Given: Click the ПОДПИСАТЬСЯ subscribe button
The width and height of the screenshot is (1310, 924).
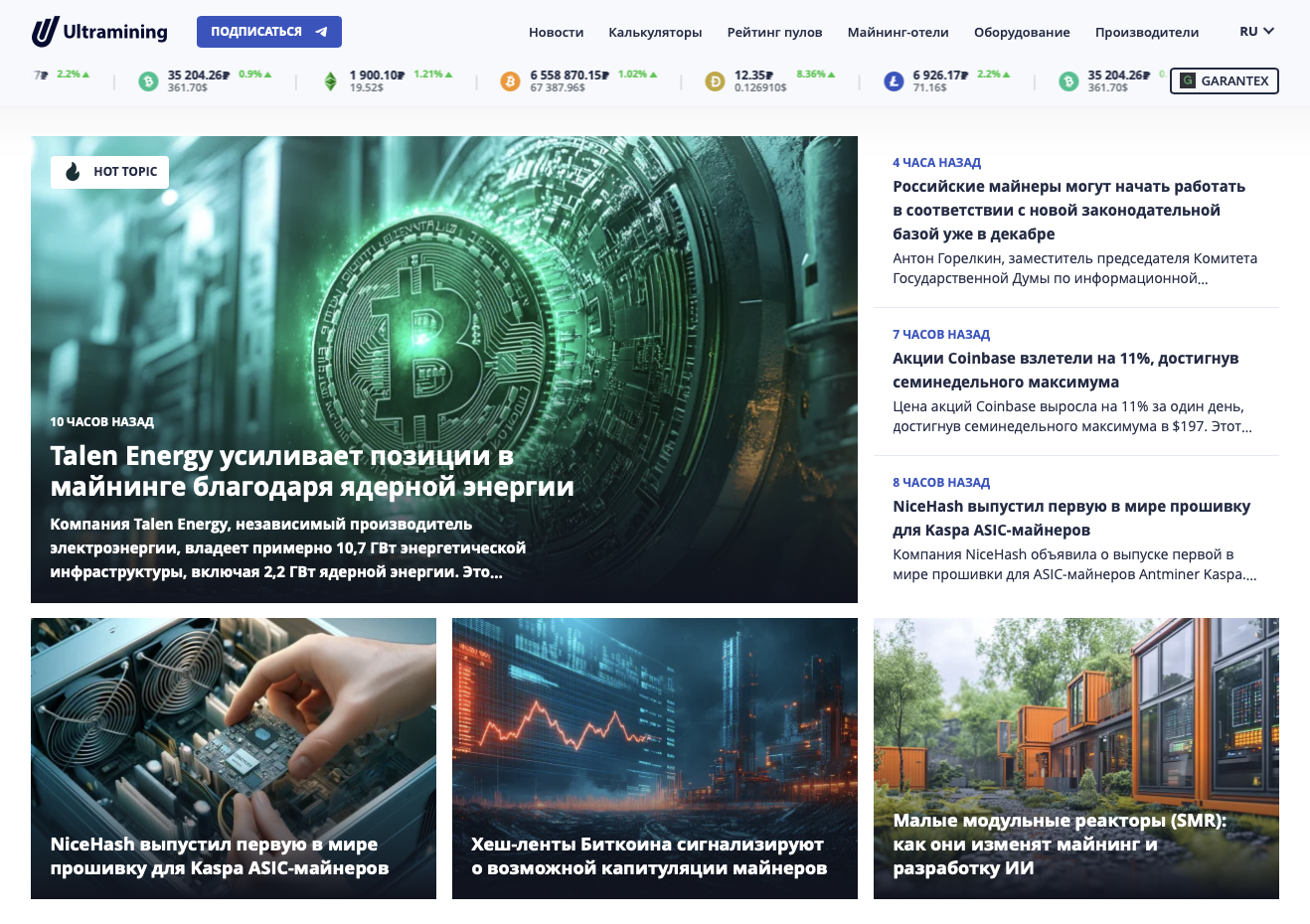Looking at the screenshot, I should click(269, 32).
